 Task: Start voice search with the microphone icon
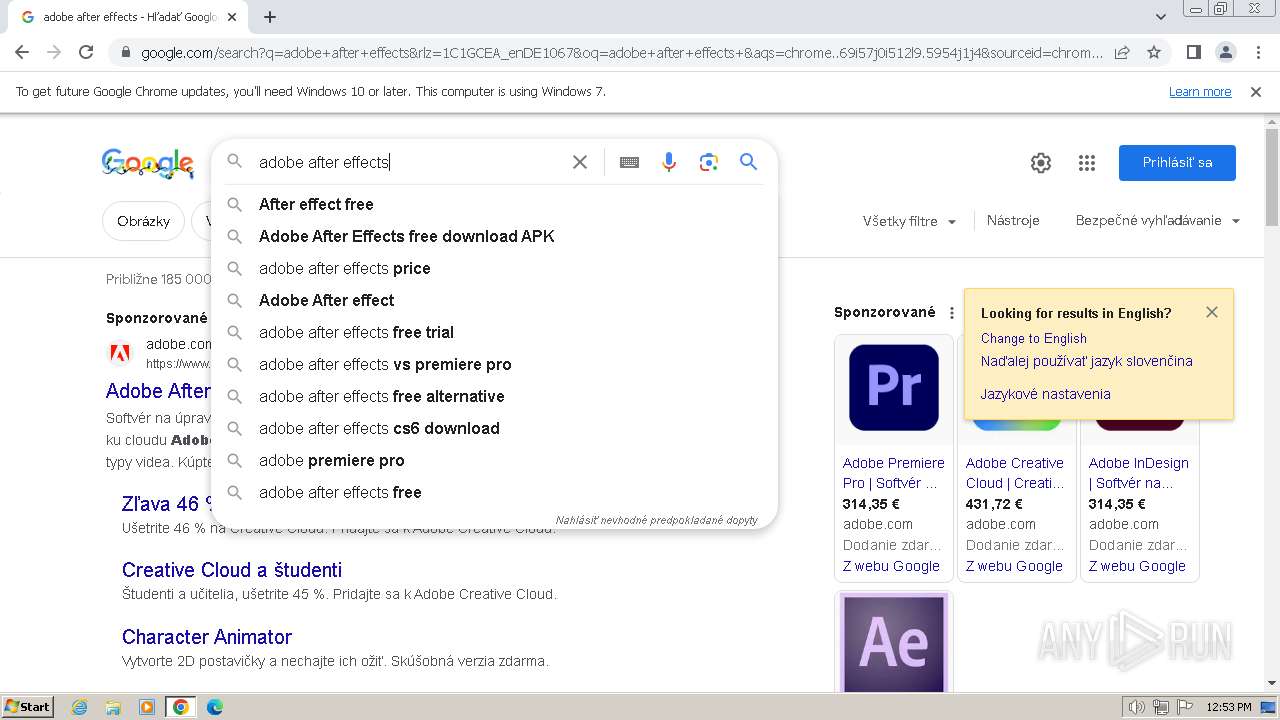(x=669, y=162)
